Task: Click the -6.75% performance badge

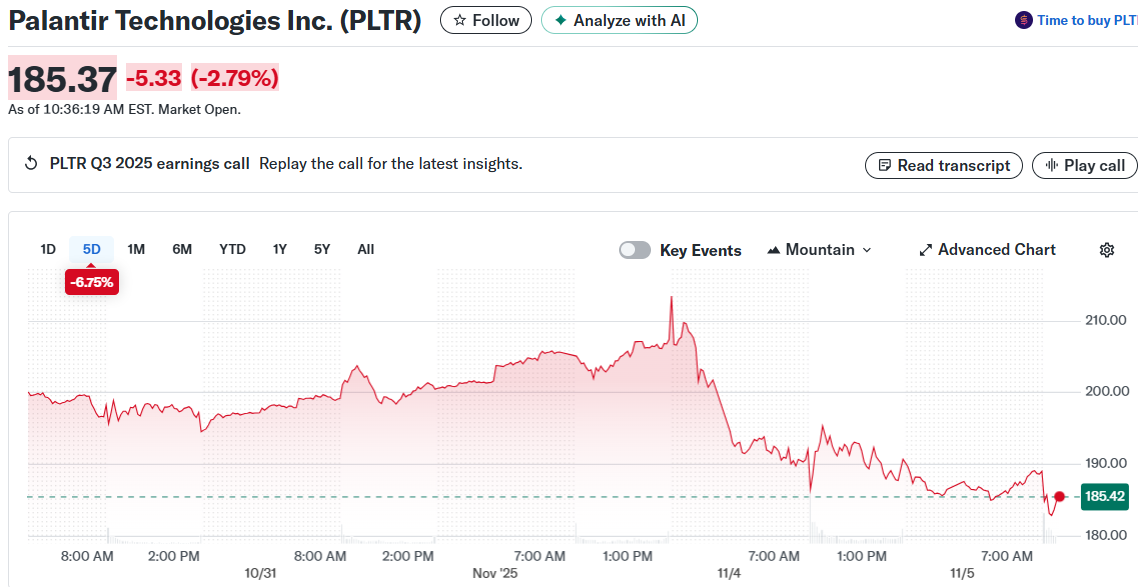Action: [91, 282]
